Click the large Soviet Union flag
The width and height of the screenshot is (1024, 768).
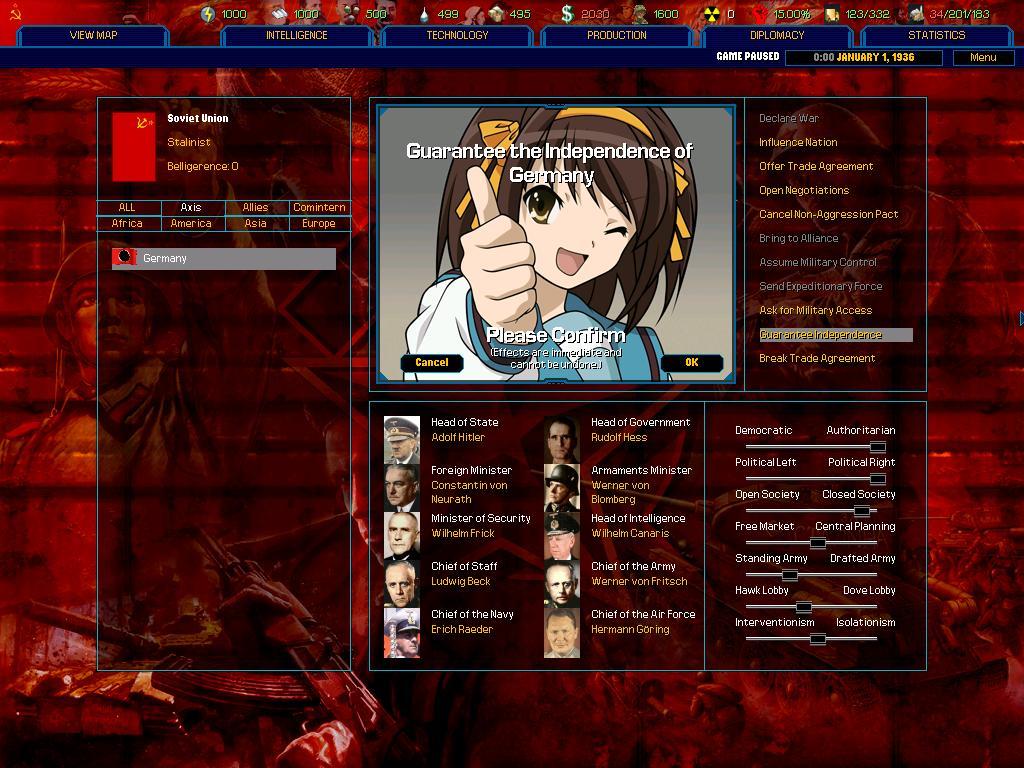(x=134, y=146)
